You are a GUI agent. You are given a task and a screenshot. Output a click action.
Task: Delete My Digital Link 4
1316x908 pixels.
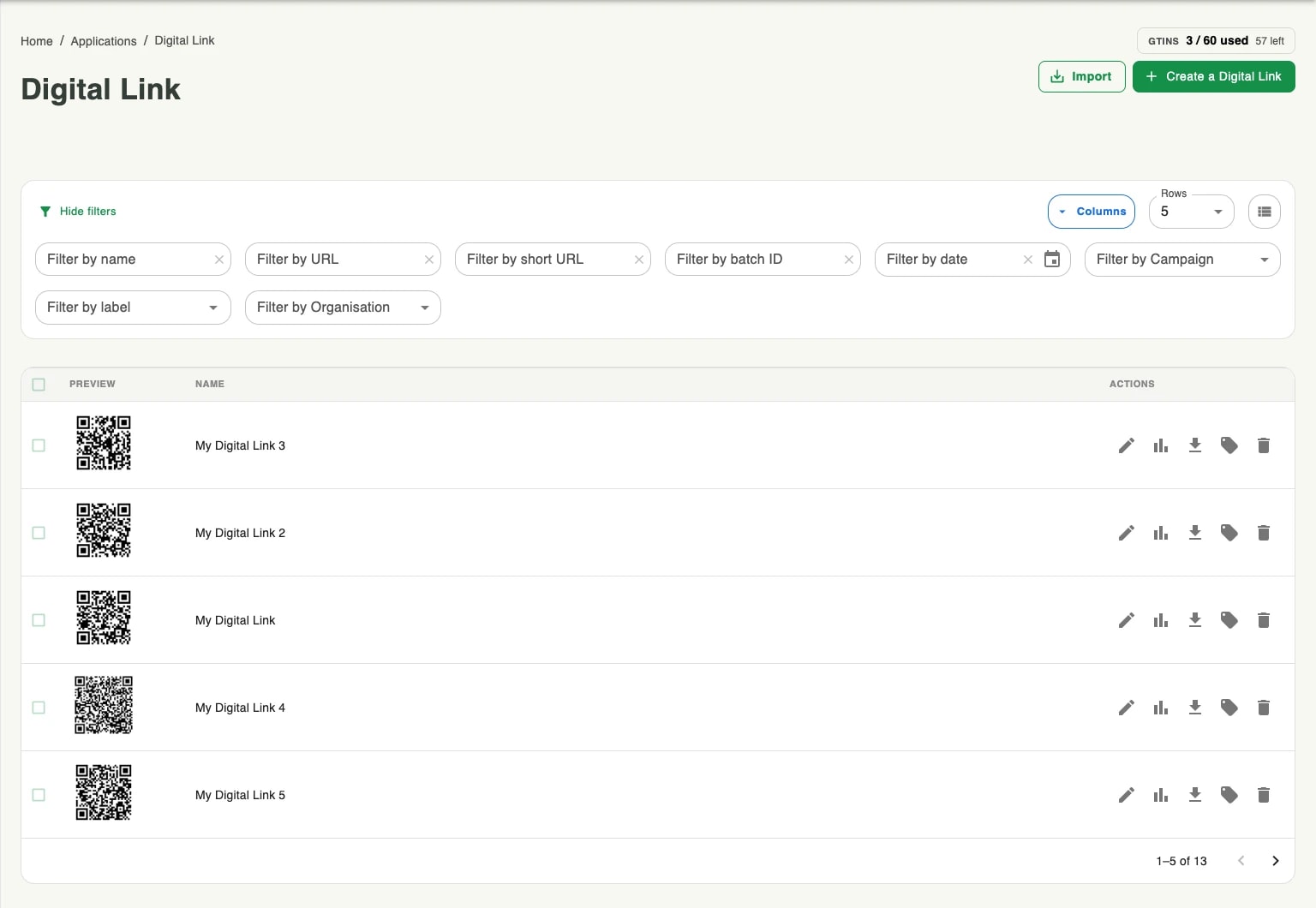(x=1264, y=708)
